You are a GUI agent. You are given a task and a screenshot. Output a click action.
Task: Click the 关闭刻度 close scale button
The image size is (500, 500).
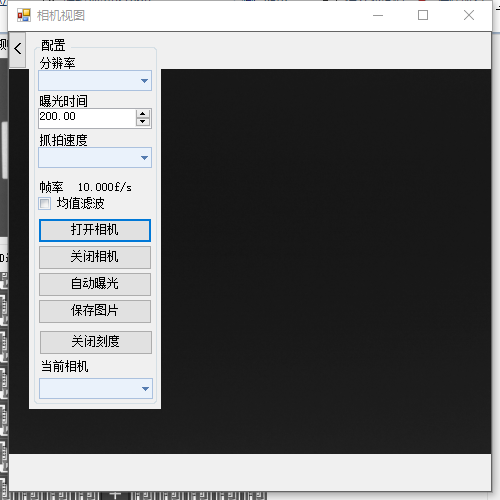click(x=96, y=342)
